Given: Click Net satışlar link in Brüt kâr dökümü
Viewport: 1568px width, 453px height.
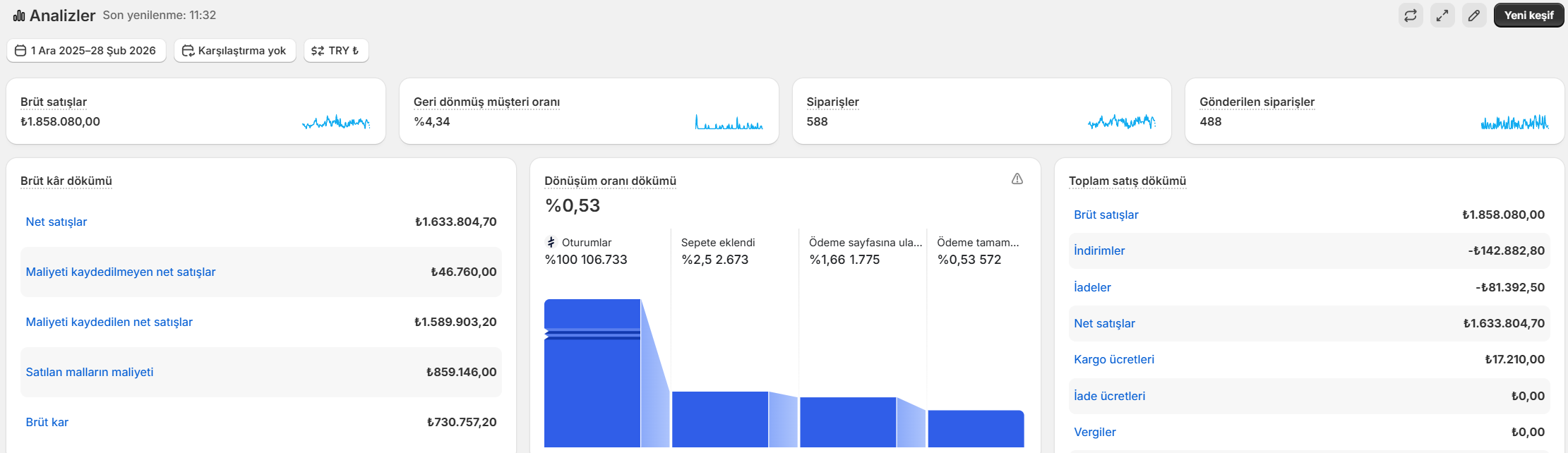Looking at the screenshot, I should 56,222.
